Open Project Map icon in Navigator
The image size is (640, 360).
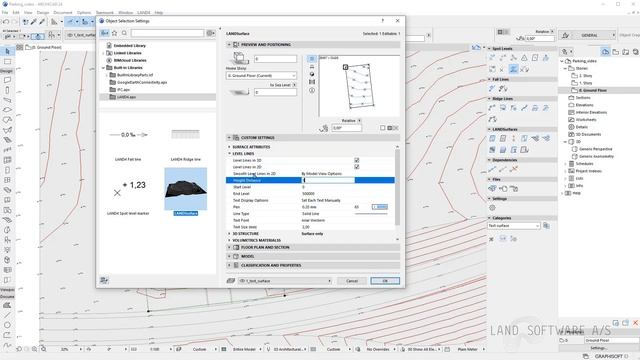[605, 52]
